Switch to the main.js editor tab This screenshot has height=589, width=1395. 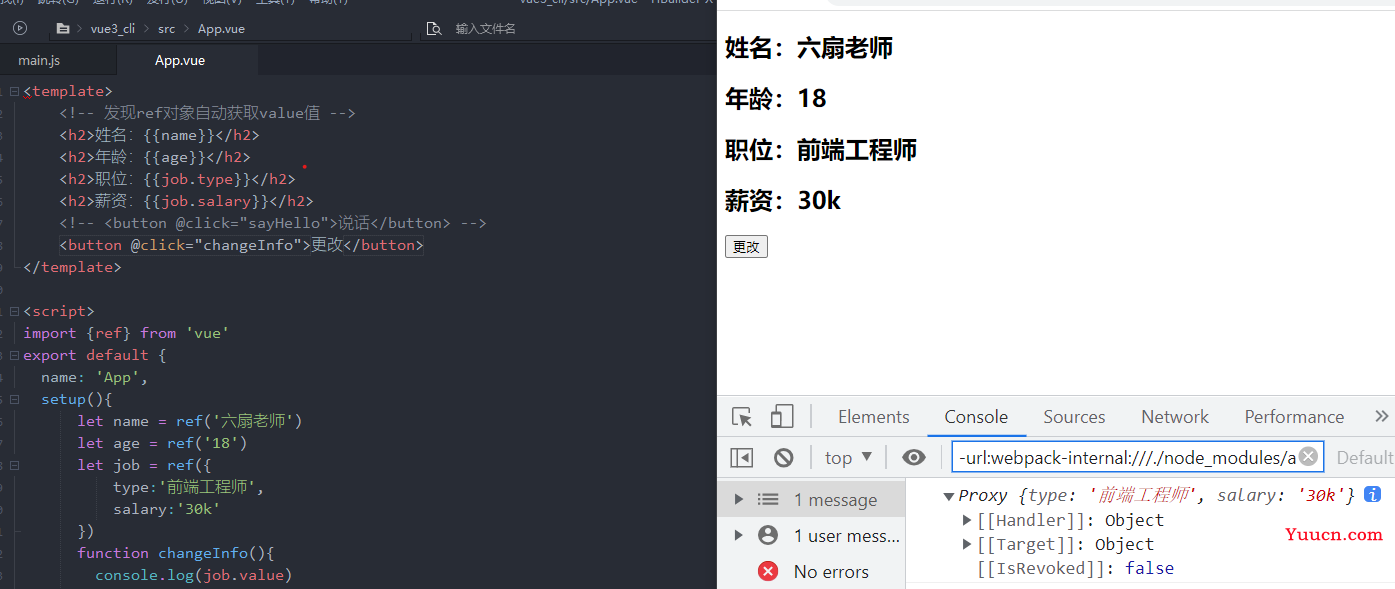pyautogui.click(x=40, y=60)
